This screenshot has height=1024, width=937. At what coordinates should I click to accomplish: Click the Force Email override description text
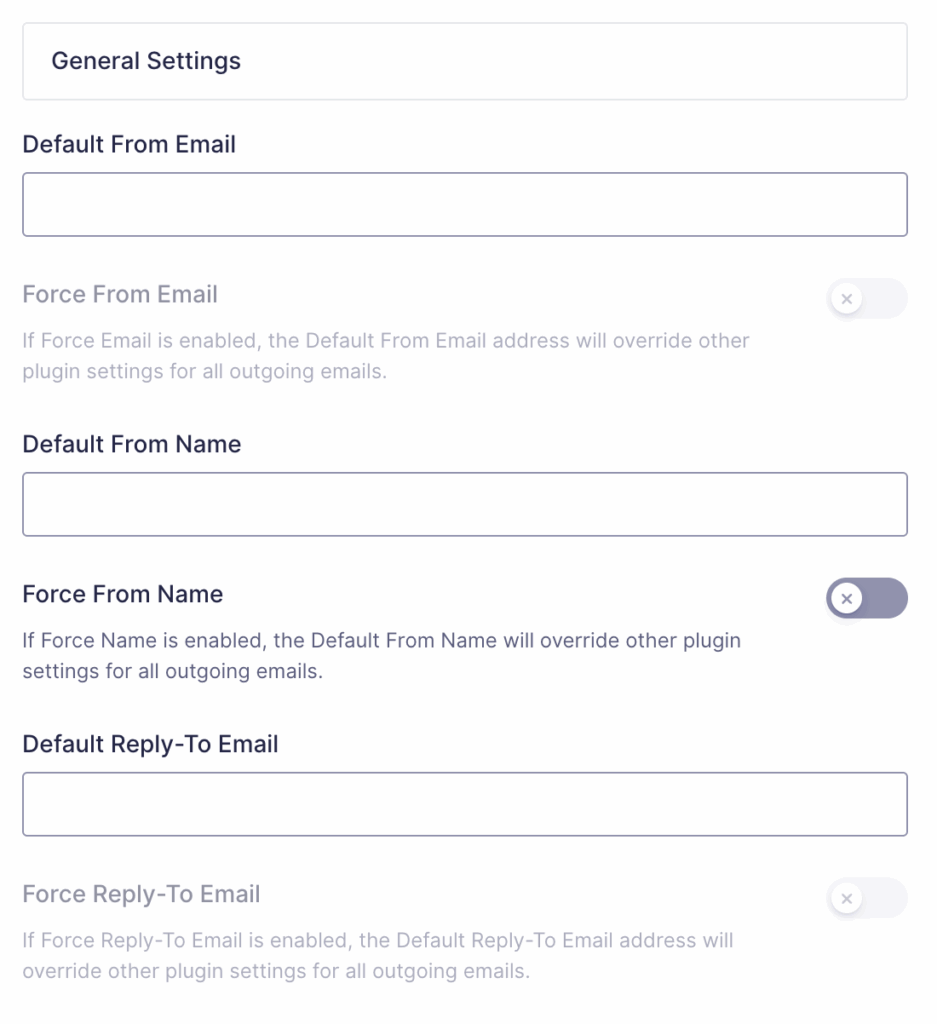click(385, 356)
